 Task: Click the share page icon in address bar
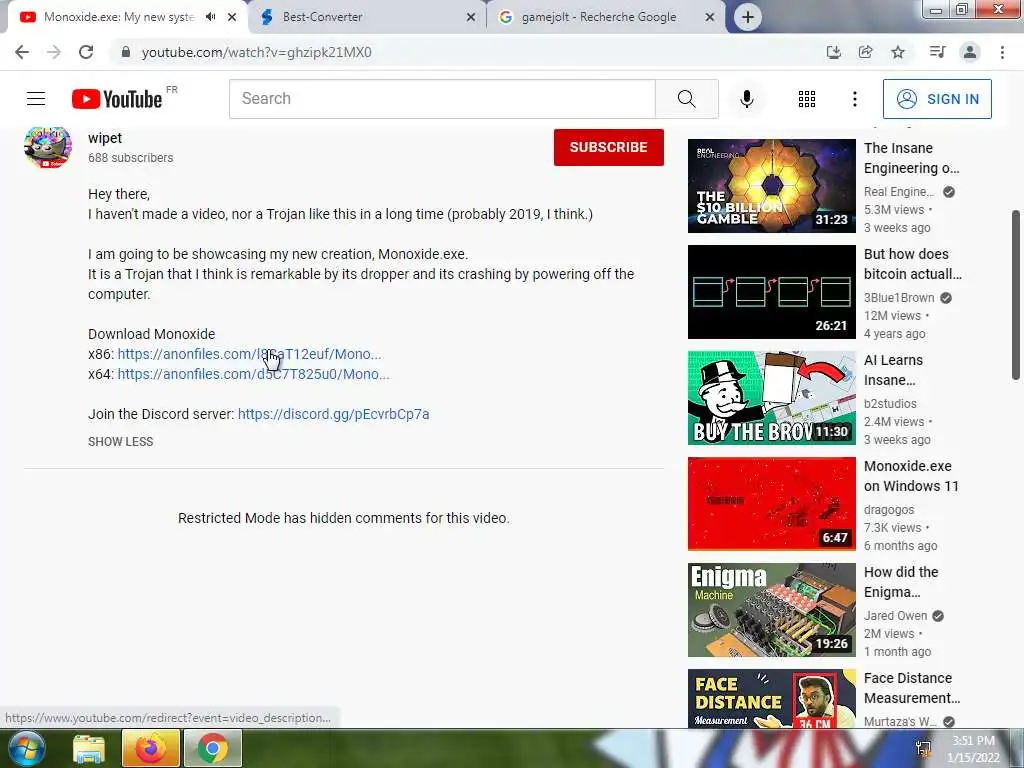tap(865, 52)
